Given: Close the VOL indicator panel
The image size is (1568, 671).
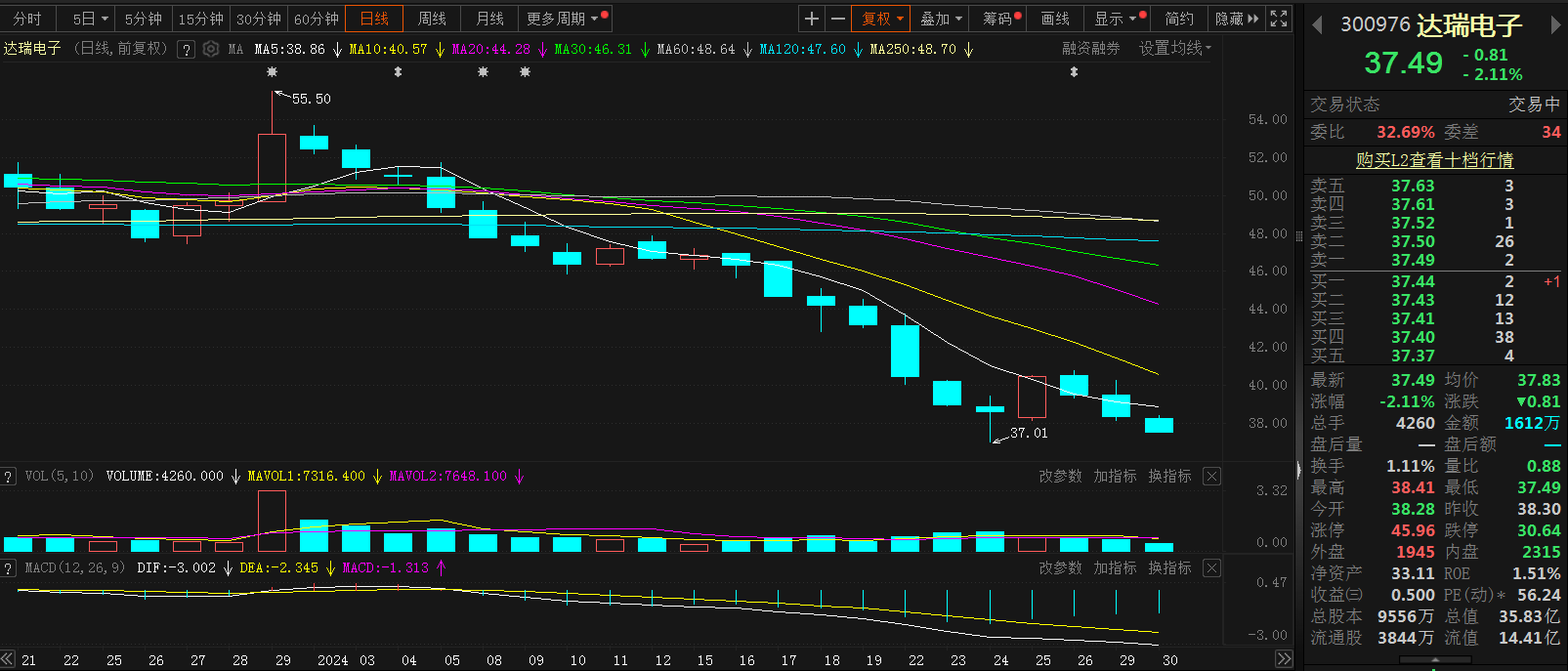Looking at the screenshot, I should (x=1211, y=477).
